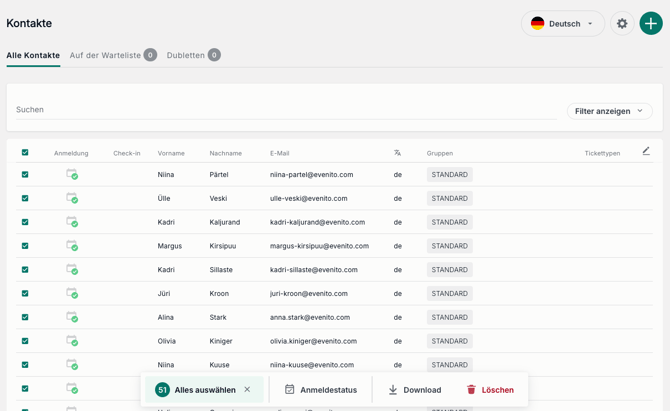Click registration status icon for Niina Pärtel

click(72, 174)
